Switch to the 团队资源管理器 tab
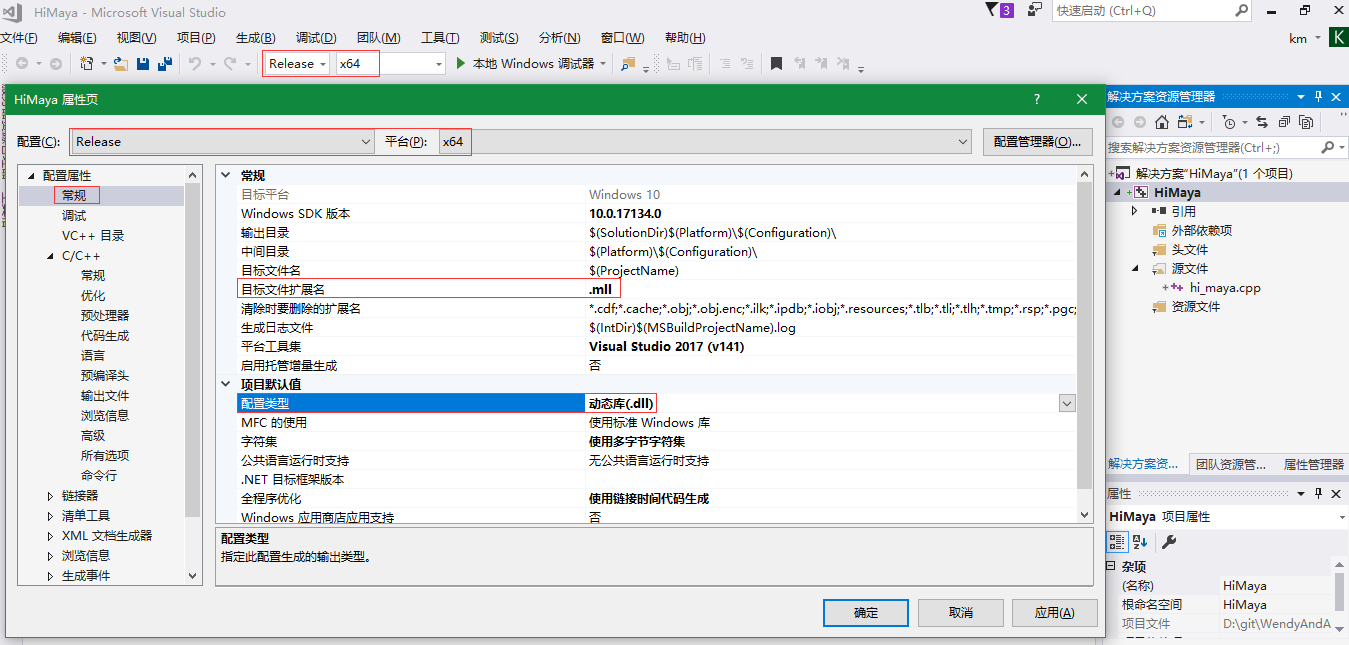1349x645 pixels. [1231, 464]
